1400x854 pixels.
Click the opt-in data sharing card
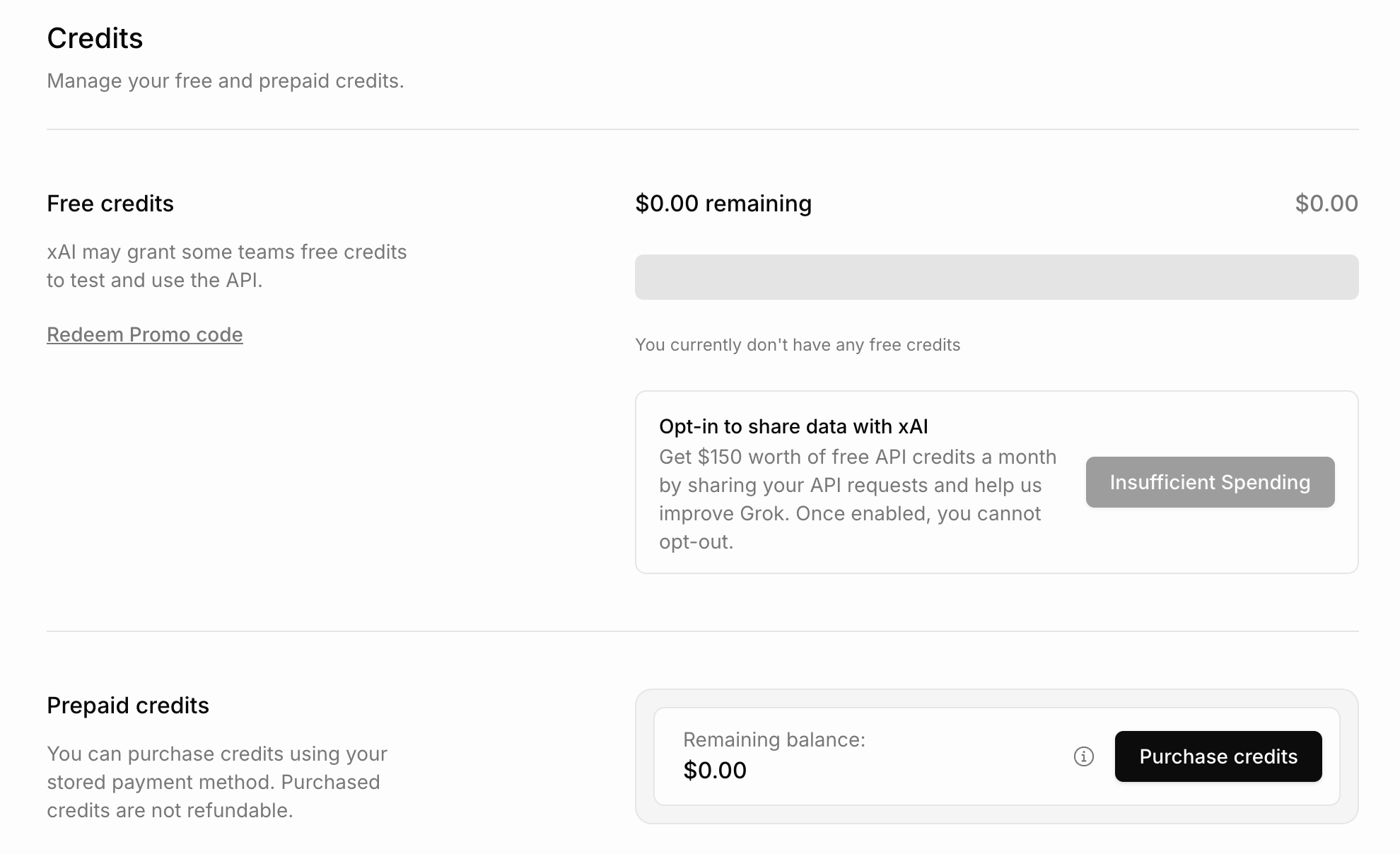(x=996, y=482)
